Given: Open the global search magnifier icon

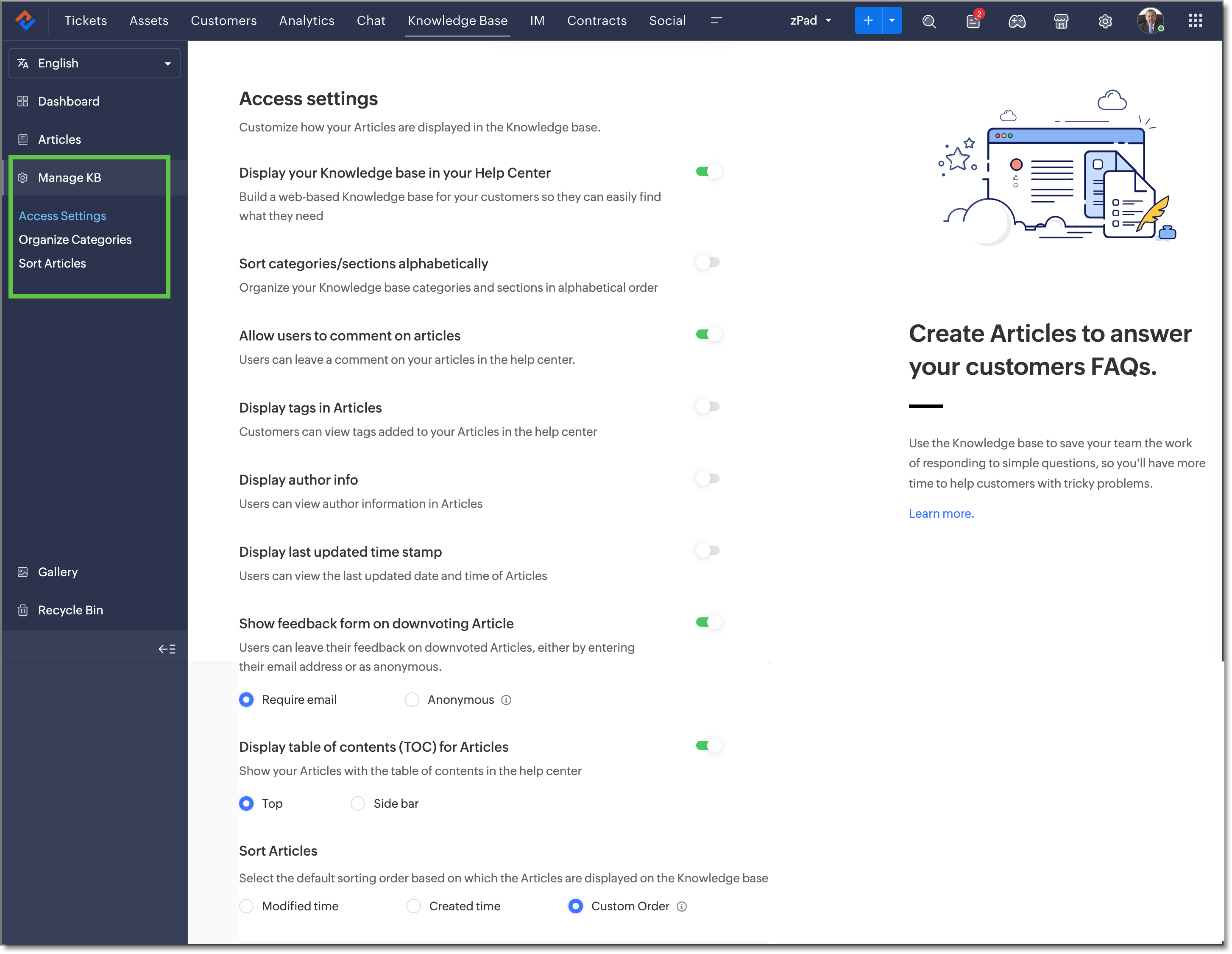Looking at the screenshot, I should pos(929,21).
